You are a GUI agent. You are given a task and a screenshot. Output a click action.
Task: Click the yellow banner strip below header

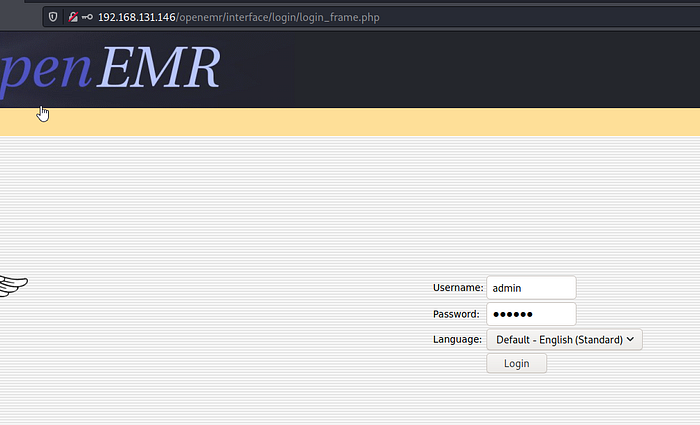pos(350,121)
